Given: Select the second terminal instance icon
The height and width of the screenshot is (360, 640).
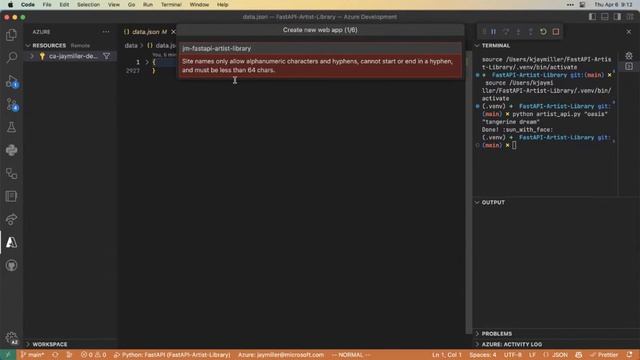Looking at the screenshot, I should click(x=629, y=66).
